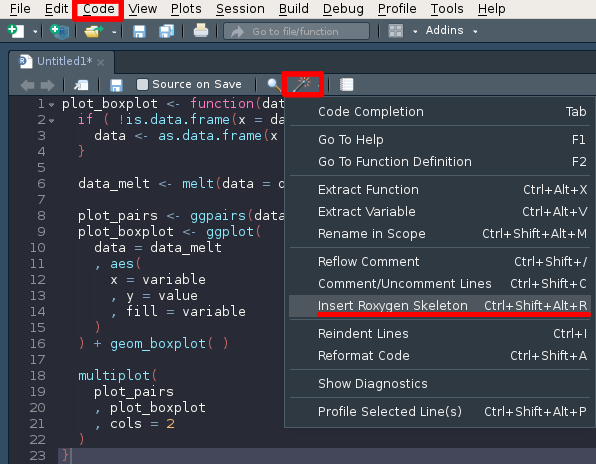Open the new file dropdown arrow
The width and height of the screenshot is (596, 464).
coord(35,32)
